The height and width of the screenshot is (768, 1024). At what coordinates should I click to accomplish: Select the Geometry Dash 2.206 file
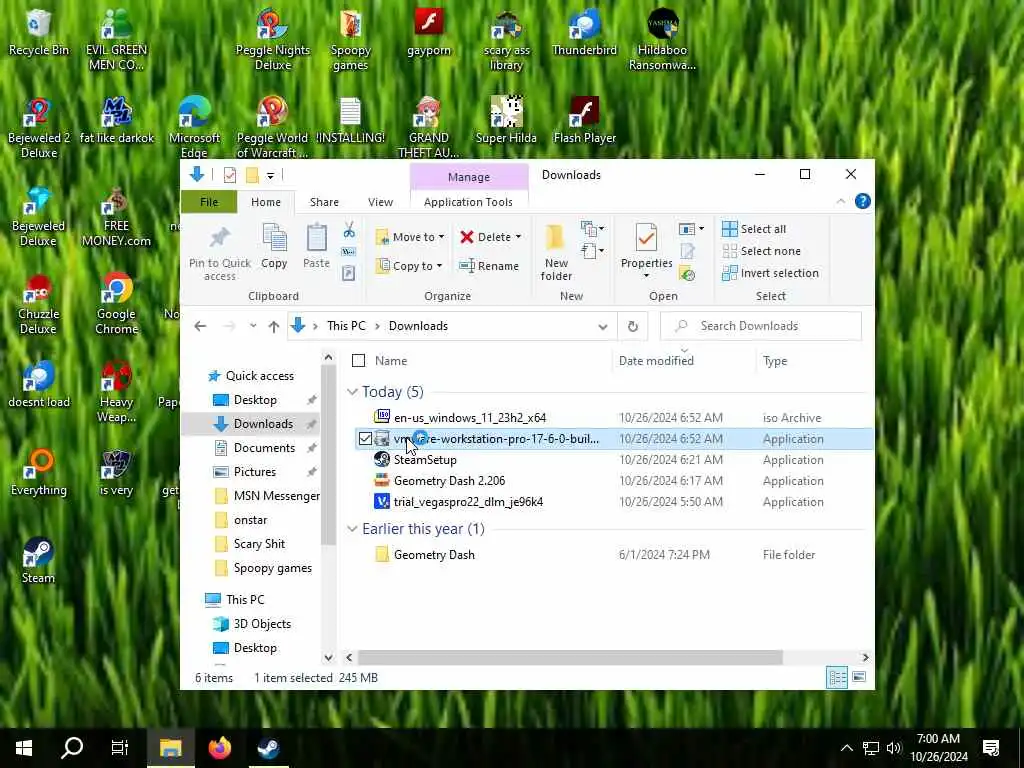point(449,481)
